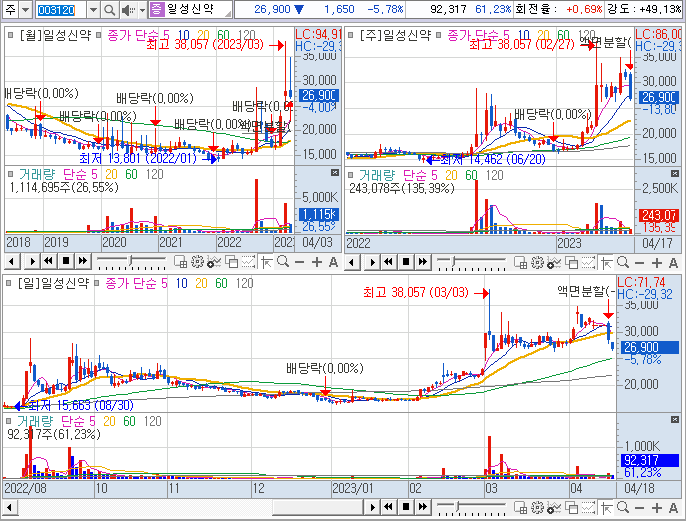This screenshot has width=686, height=521.
Task: Zoom in monthly chart with plus
Action: tap(317, 262)
